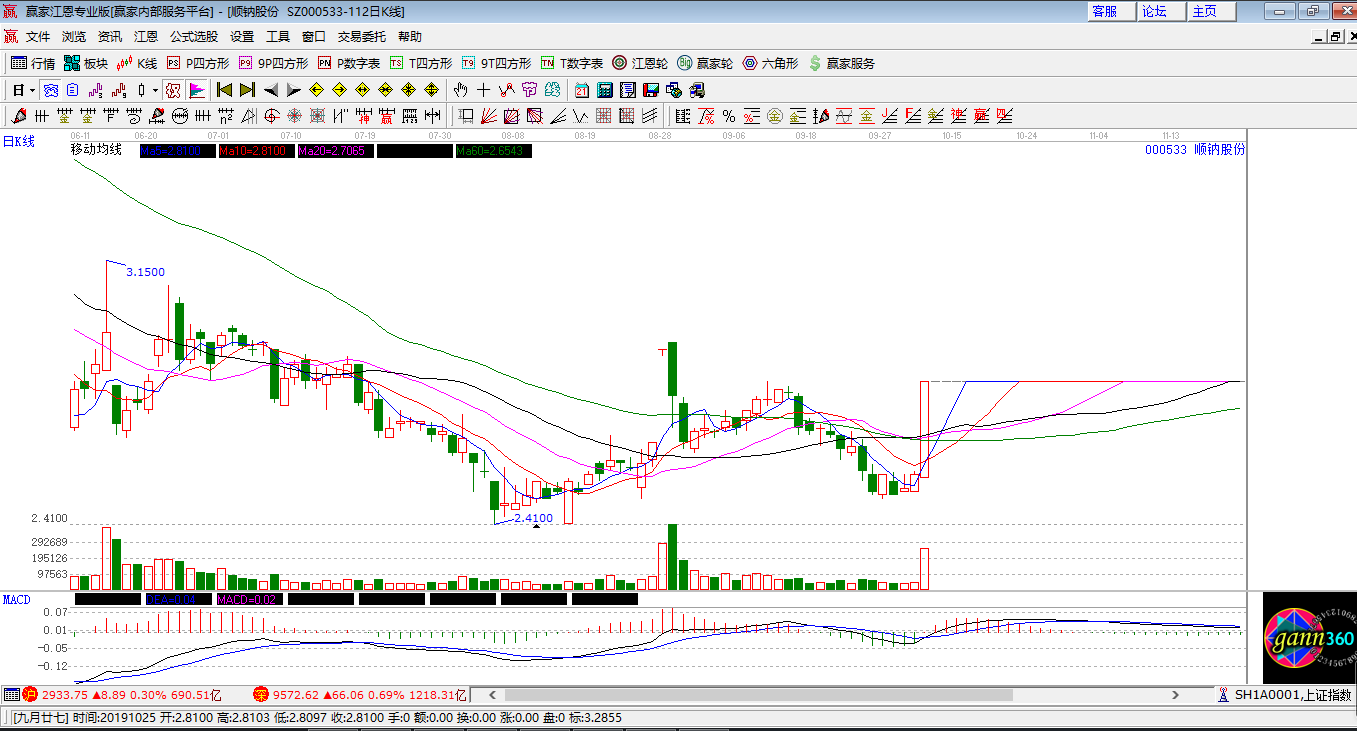
Task: Click the 论坛 forum button
Action: tap(1162, 11)
